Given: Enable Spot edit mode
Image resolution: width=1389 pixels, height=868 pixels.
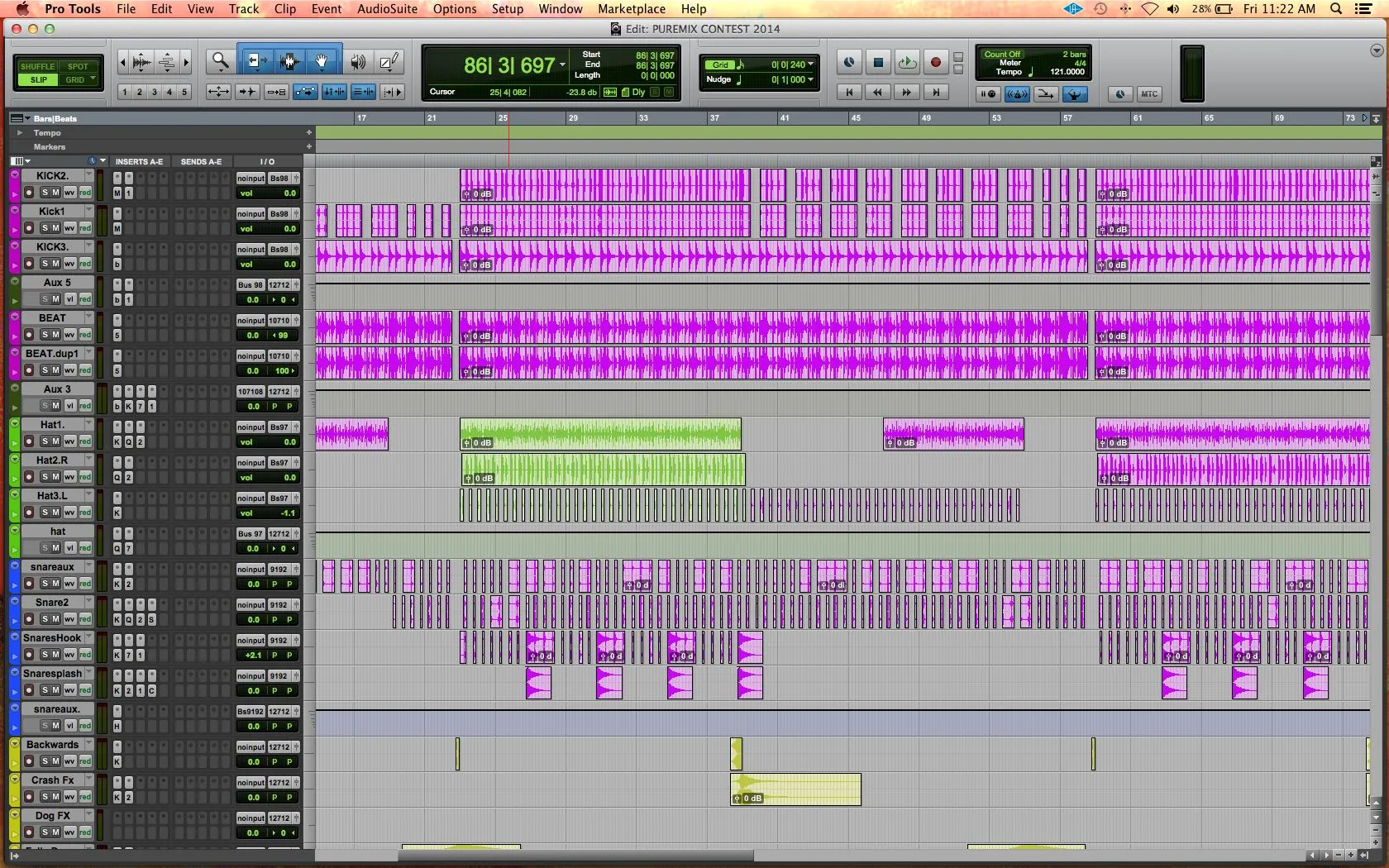Looking at the screenshot, I should [78, 66].
